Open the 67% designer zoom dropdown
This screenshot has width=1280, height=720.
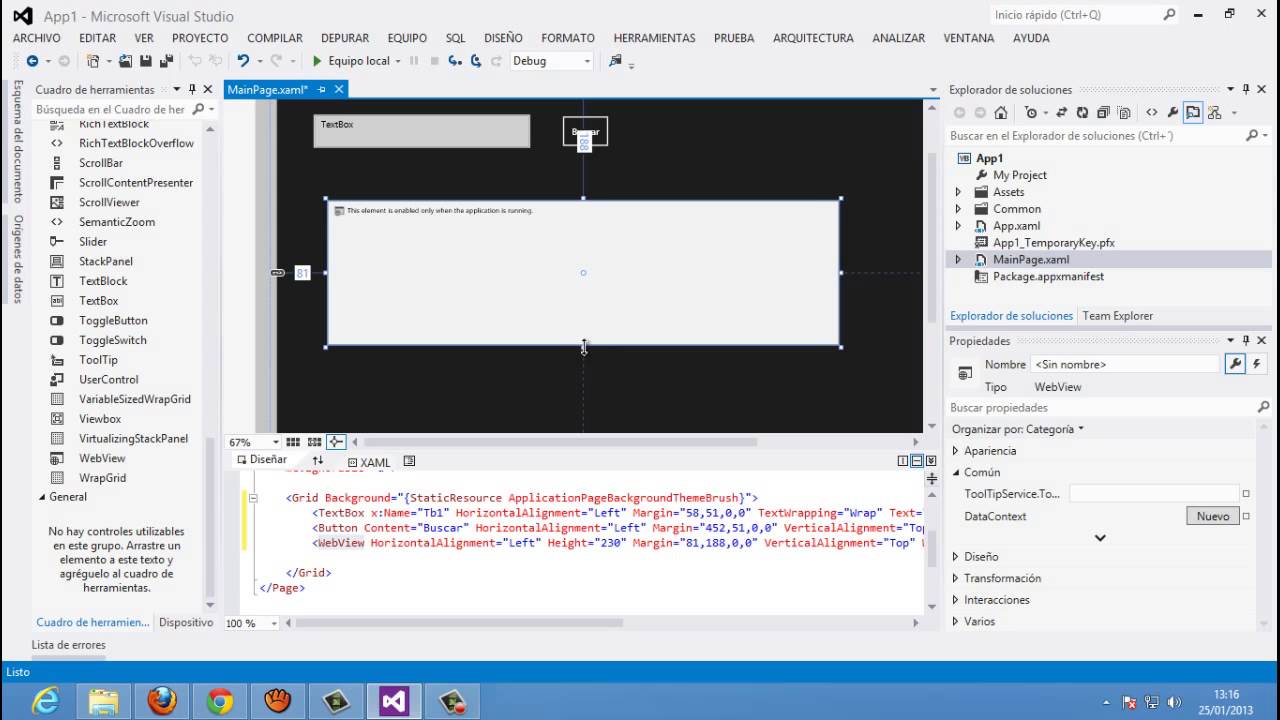pyautogui.click(x=276, y=442)
